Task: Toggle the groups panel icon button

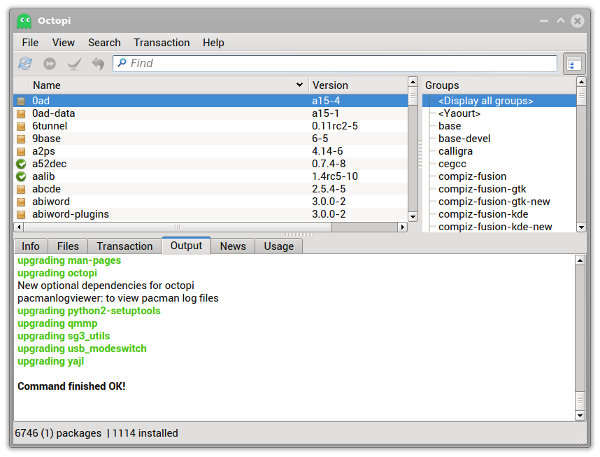Action: 573,63
